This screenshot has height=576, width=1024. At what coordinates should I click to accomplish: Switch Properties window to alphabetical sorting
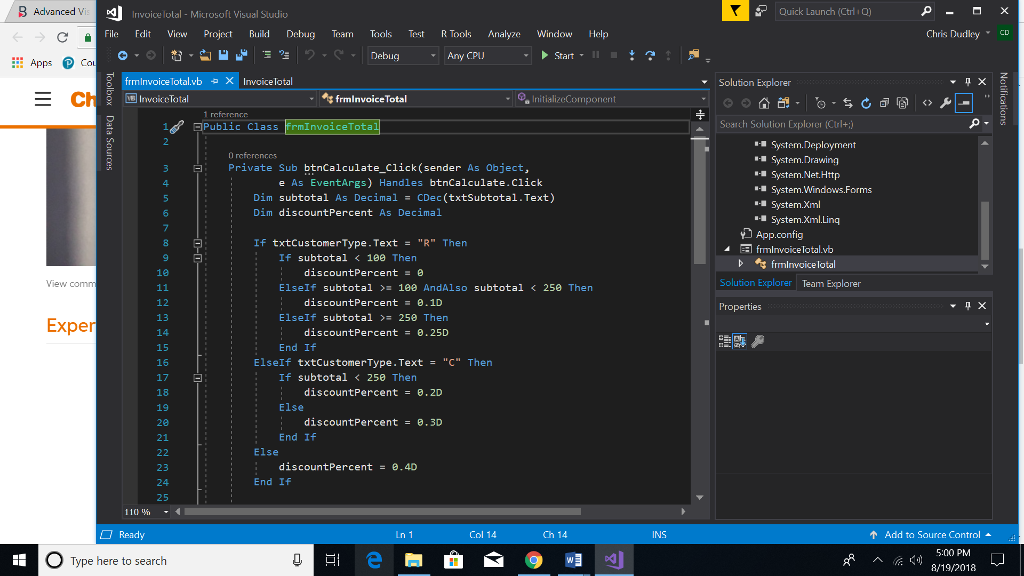739,341
